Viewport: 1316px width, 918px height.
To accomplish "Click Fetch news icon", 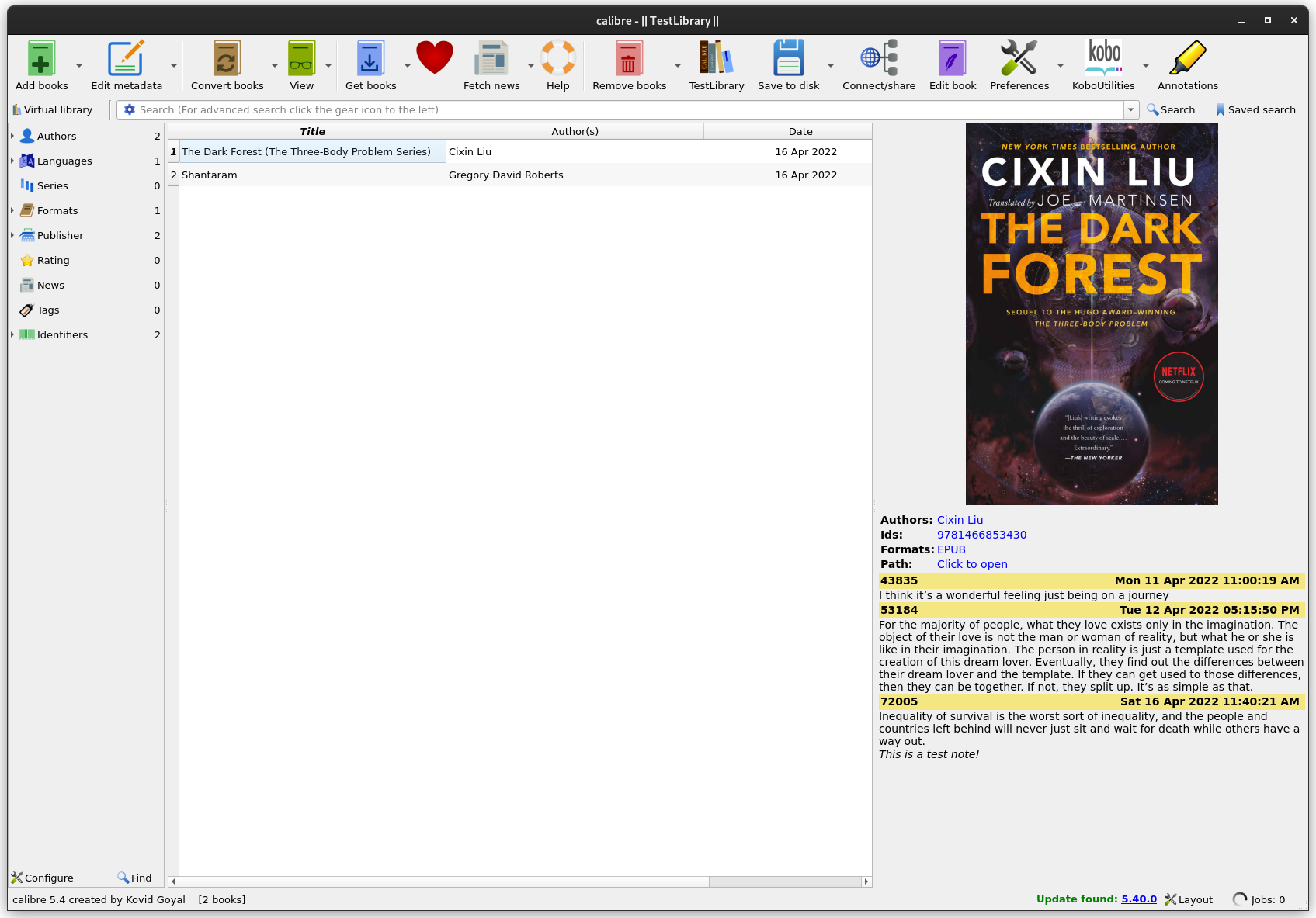I will pyautogui.click(x=491, y=58).
